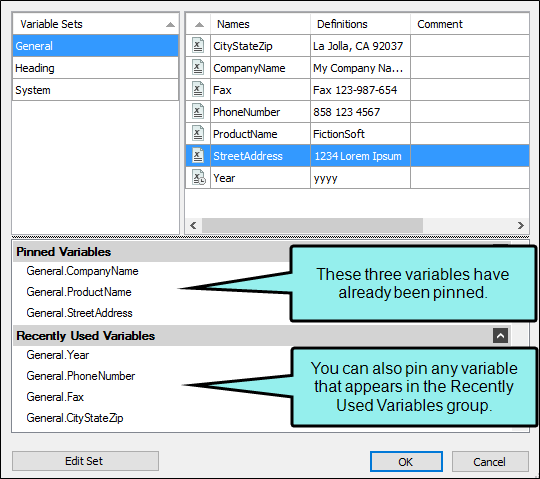This screenshot has height=479, width=540.
Task: Confirm with the OK button
Action: click(x=406, y=461)
